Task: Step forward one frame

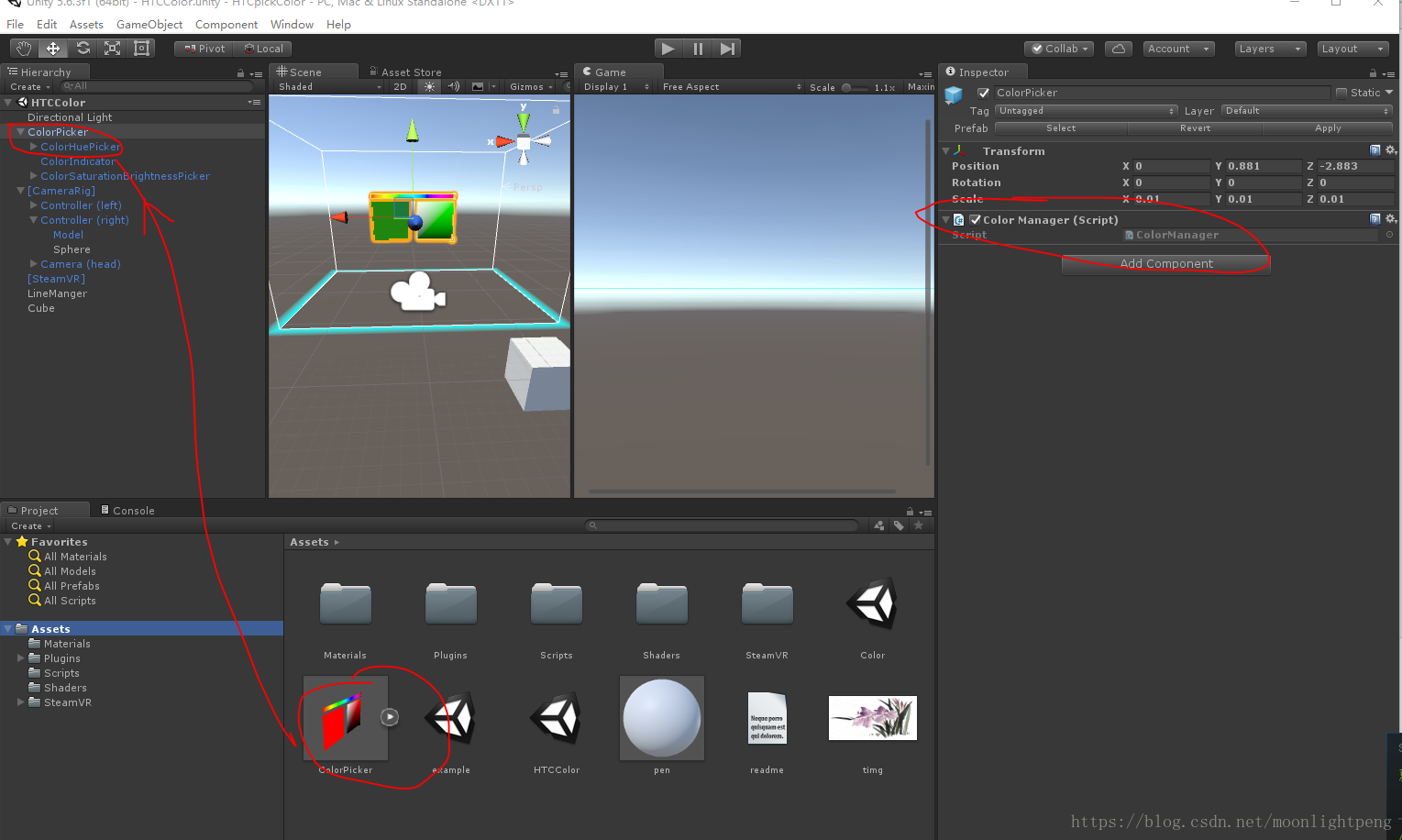Action: (x=727, y=49)
